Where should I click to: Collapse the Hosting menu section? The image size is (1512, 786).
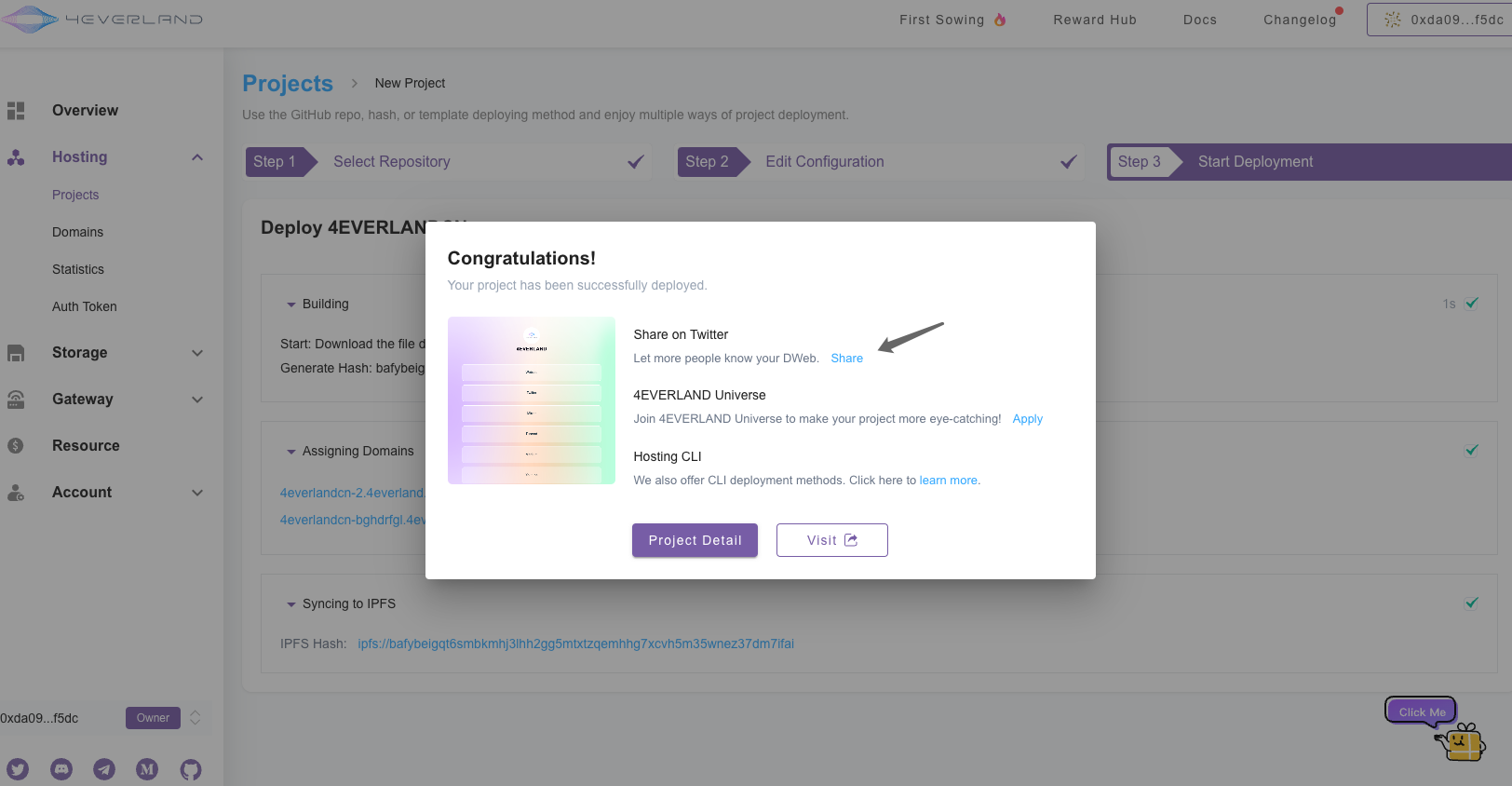(197, 157)
